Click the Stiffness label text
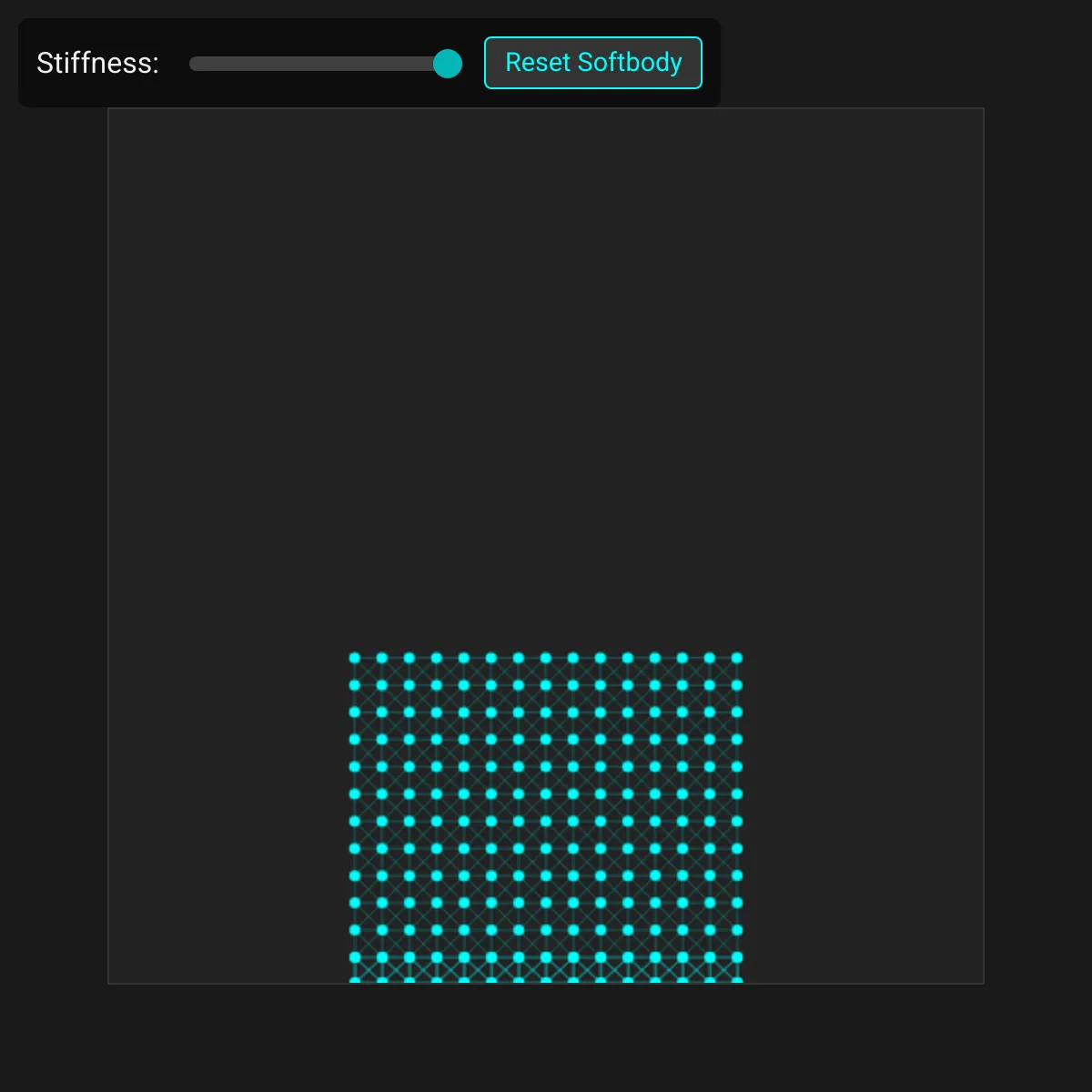 tap(97, 63)
